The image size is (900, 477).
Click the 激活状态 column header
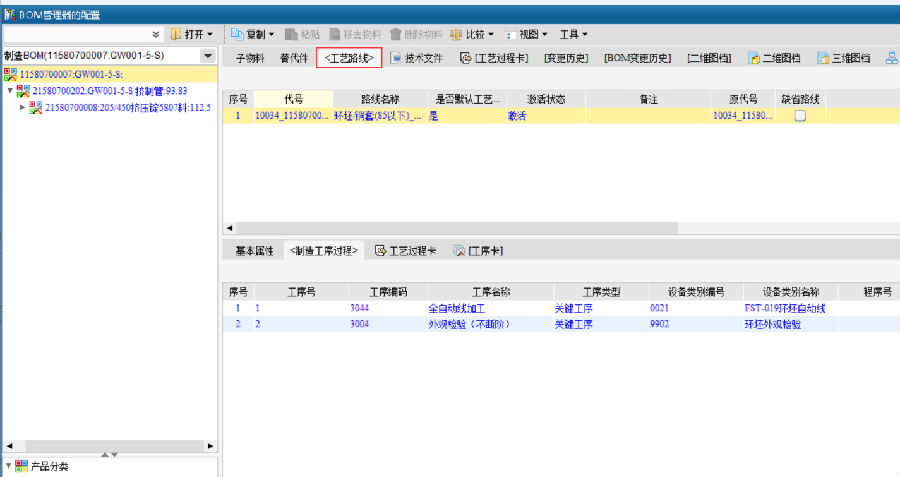(546, 99)
